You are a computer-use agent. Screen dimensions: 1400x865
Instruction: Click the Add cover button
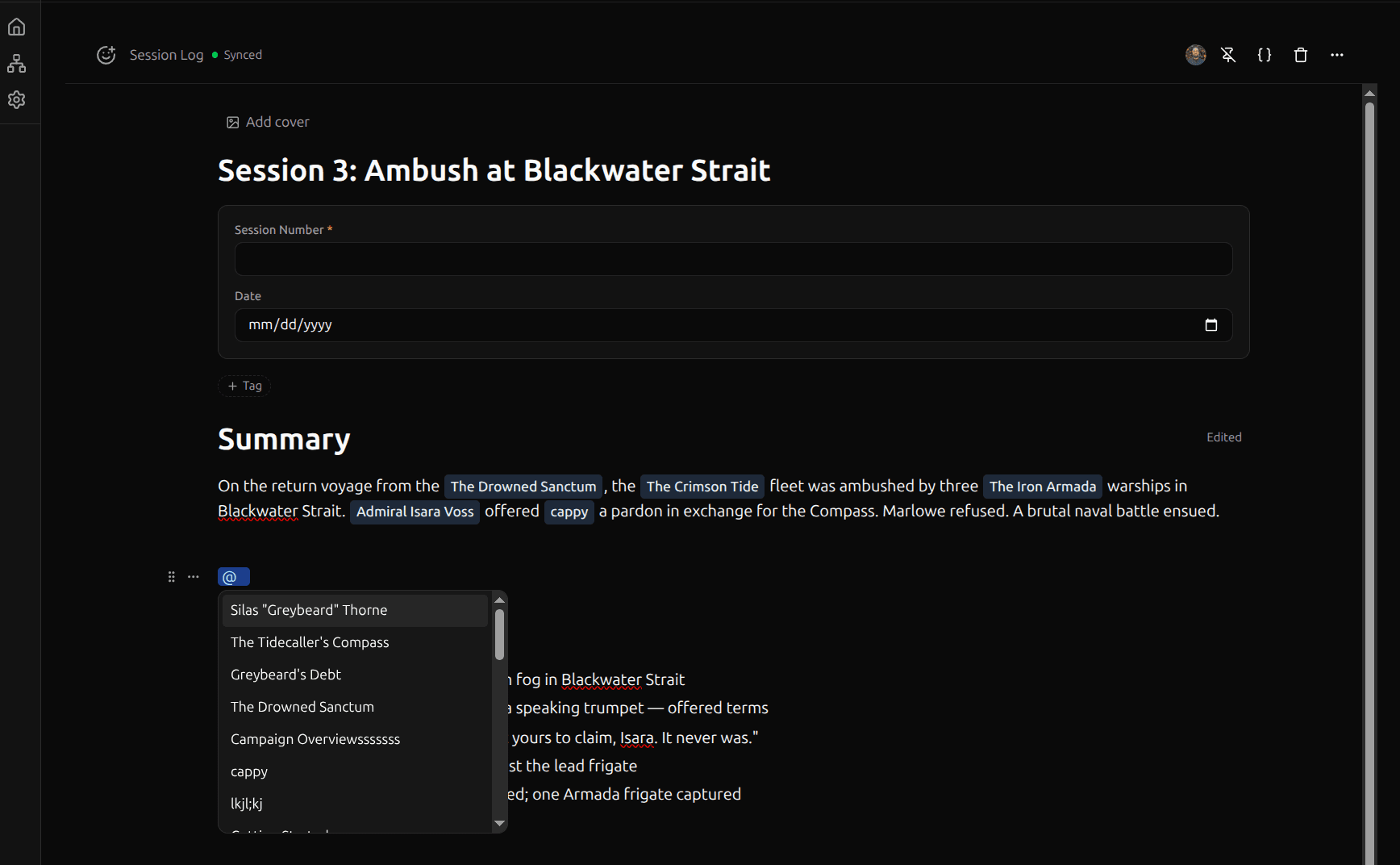coord(268,122)
